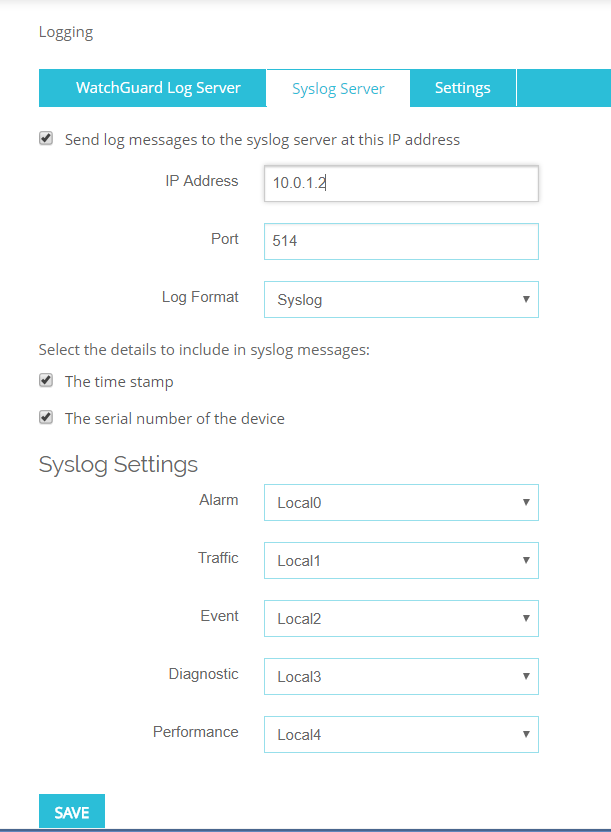Open the Event dropdown set to Local2
611x832 pixels.
(x=400, y=618)
